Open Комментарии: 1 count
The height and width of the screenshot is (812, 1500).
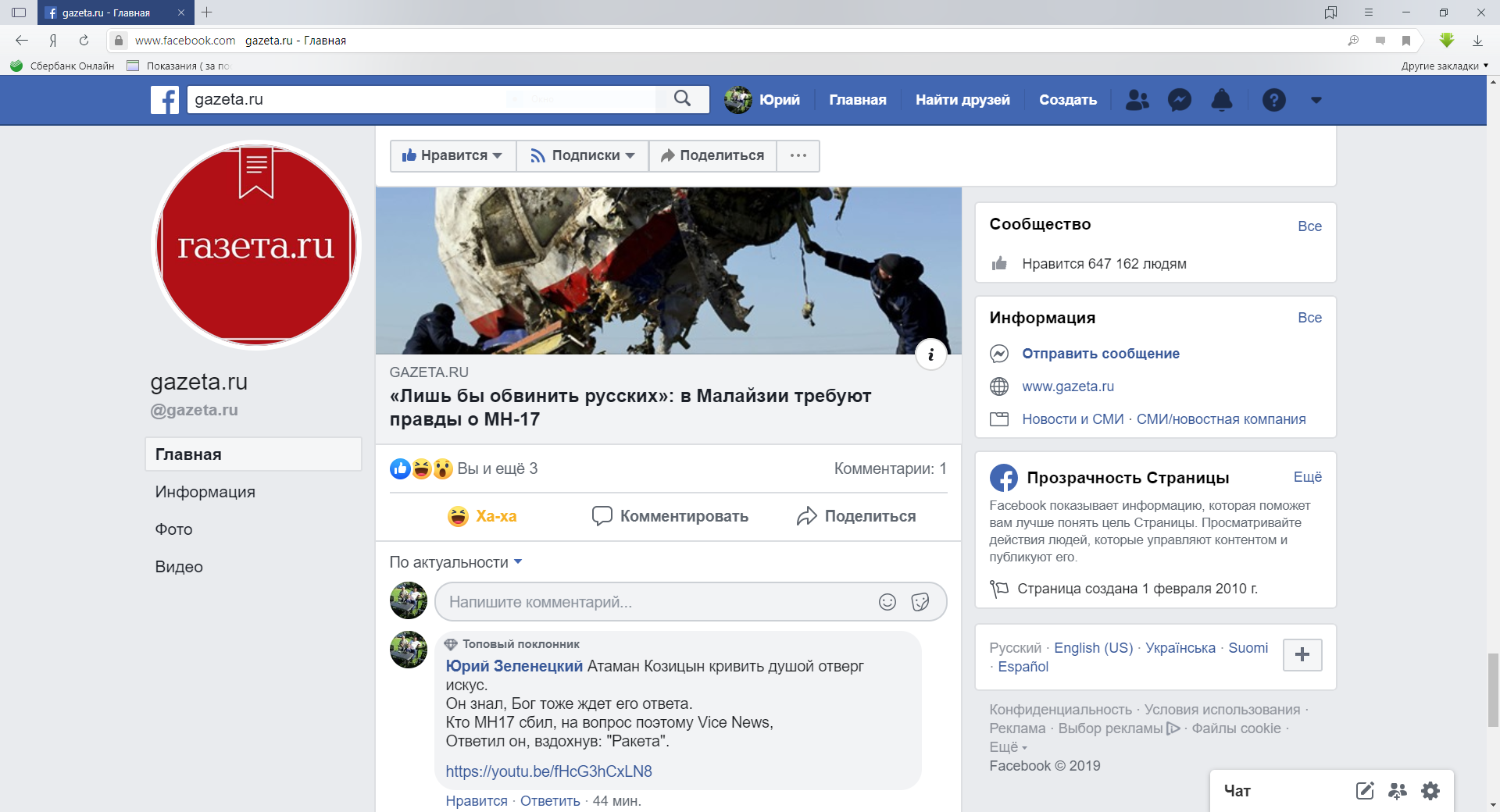pyautogui.click(x=890, y=468)
